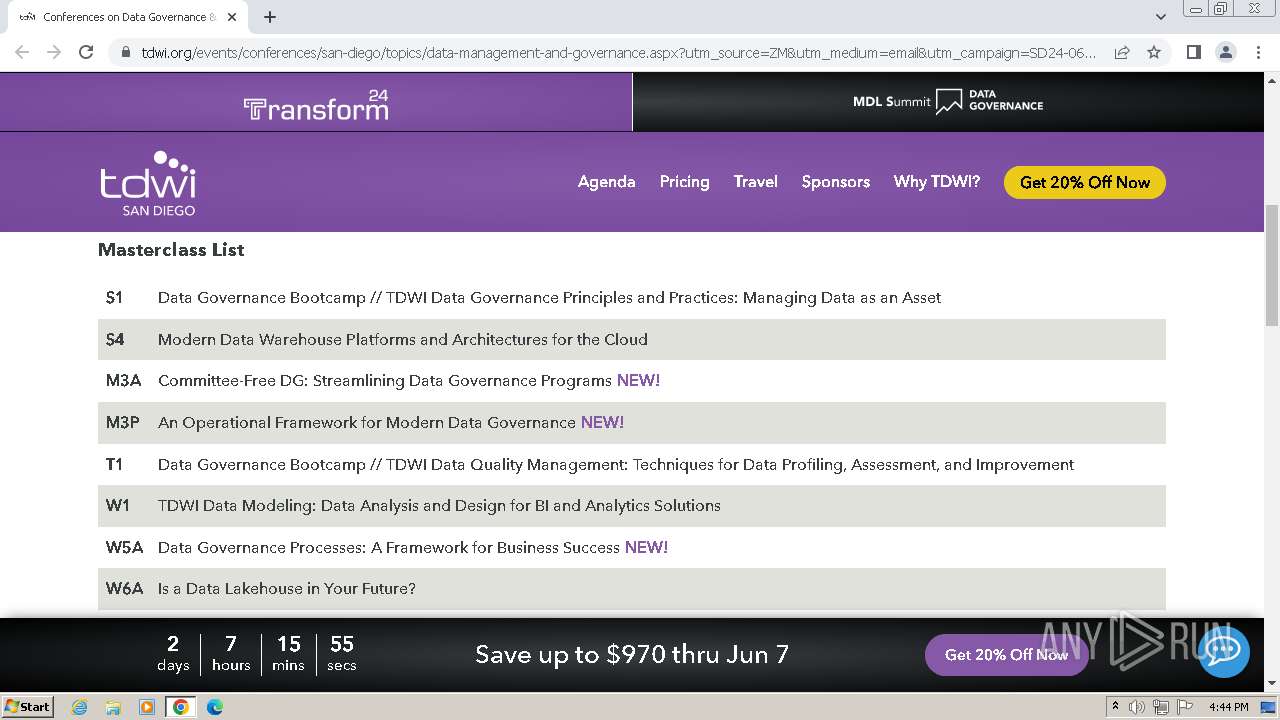Click the TDWI San Diego logo
The image size is (1280, 720).
click(148, 183)
